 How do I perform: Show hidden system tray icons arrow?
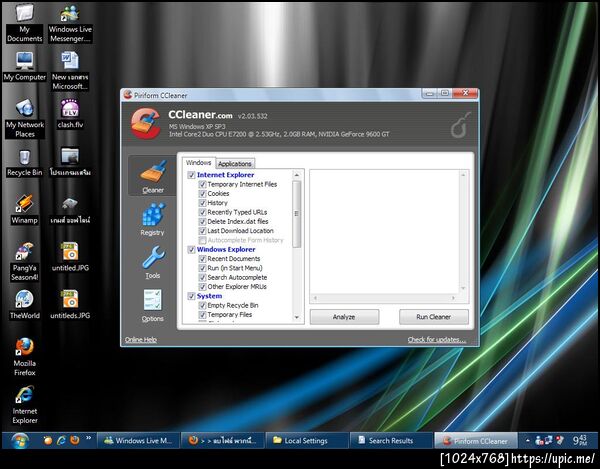[x=527, y=441]
